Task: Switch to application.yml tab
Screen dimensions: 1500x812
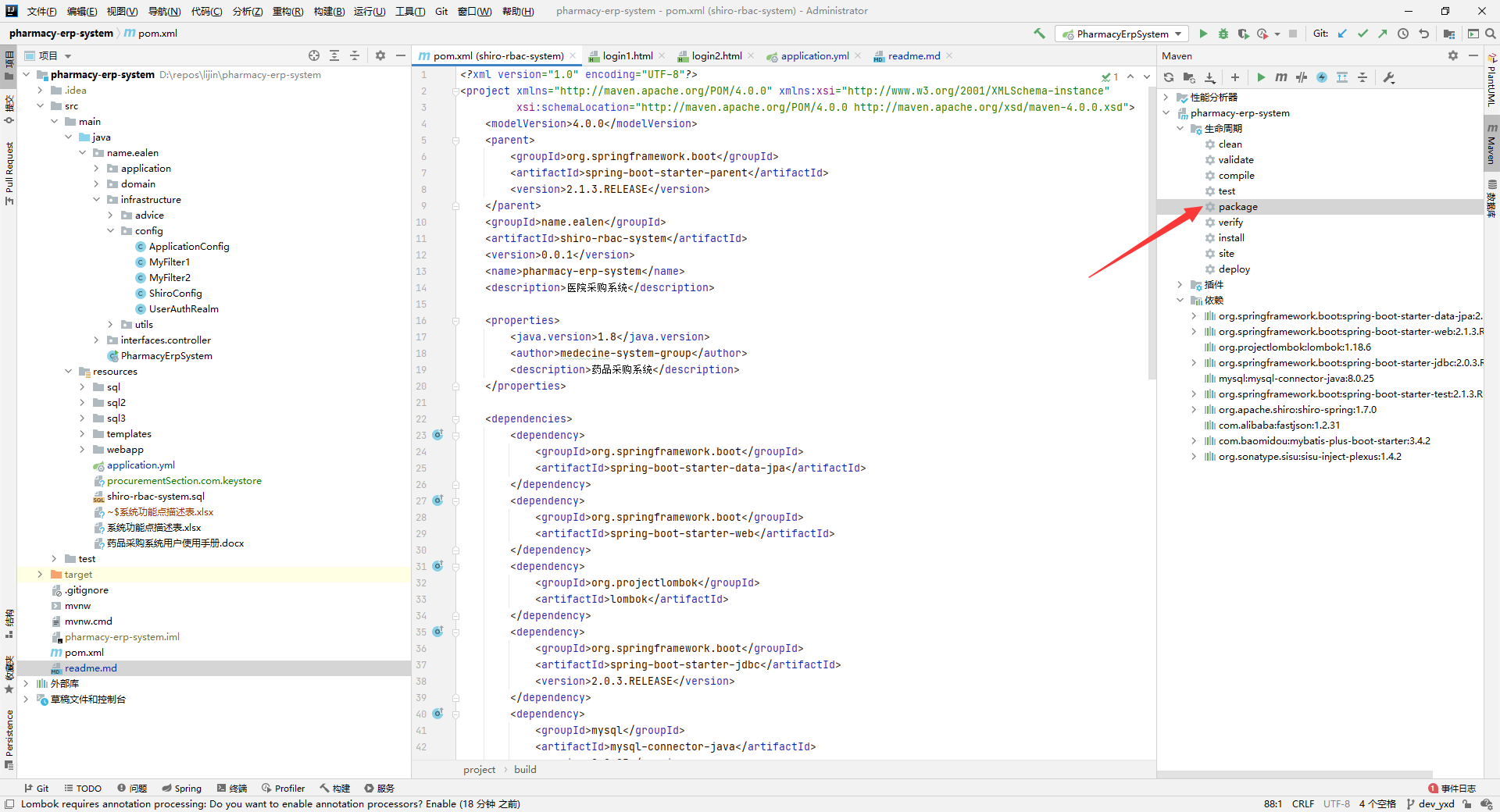Action: (x=814, y=55)
